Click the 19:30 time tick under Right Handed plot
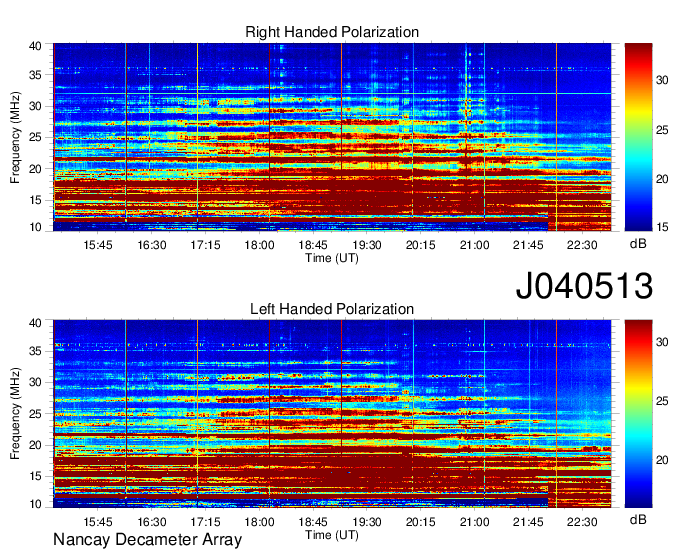Viewport: 680px width, 552px height. coord(367,245)
